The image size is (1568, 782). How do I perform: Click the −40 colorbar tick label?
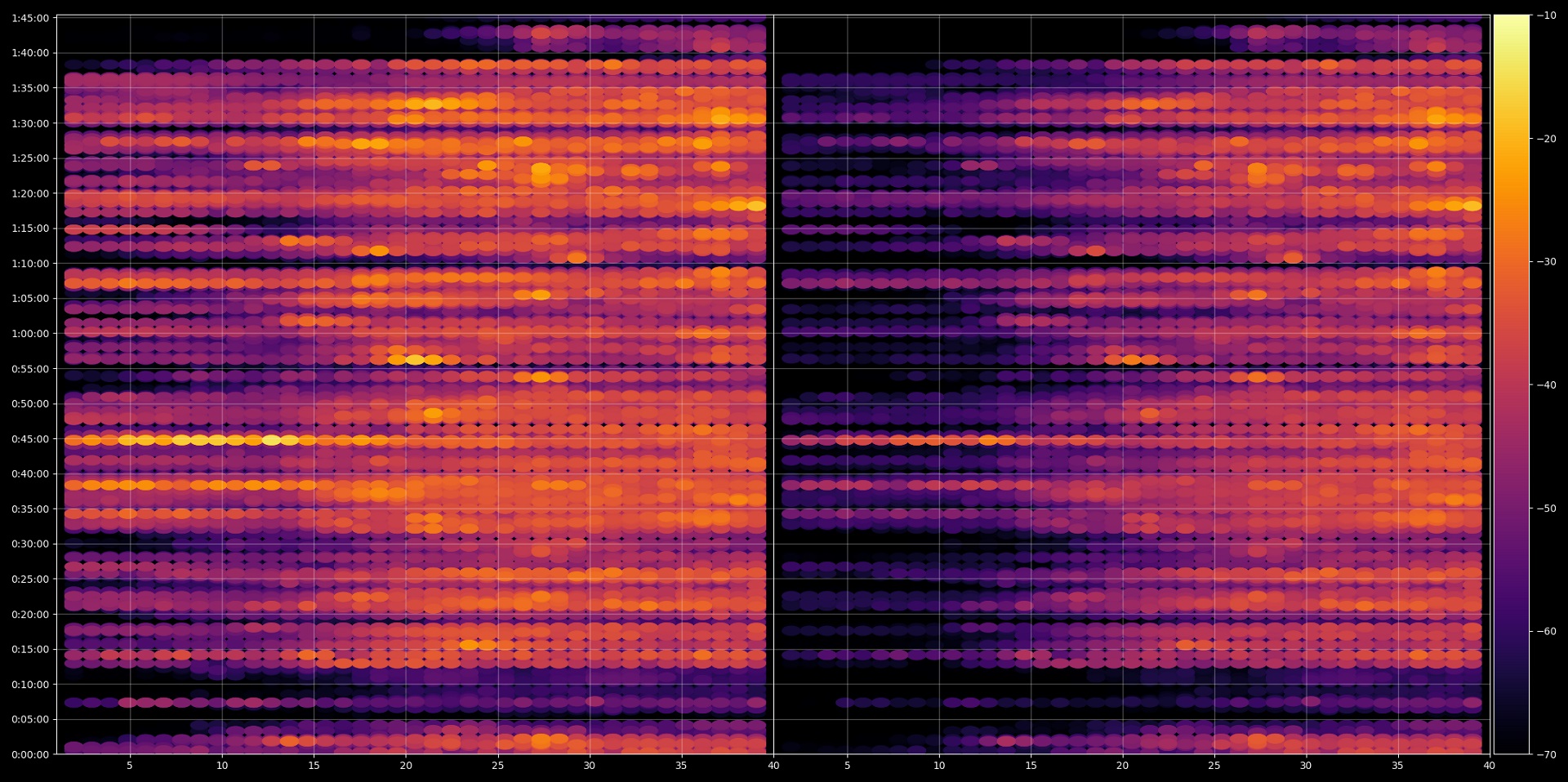(x=1547, y=385)
